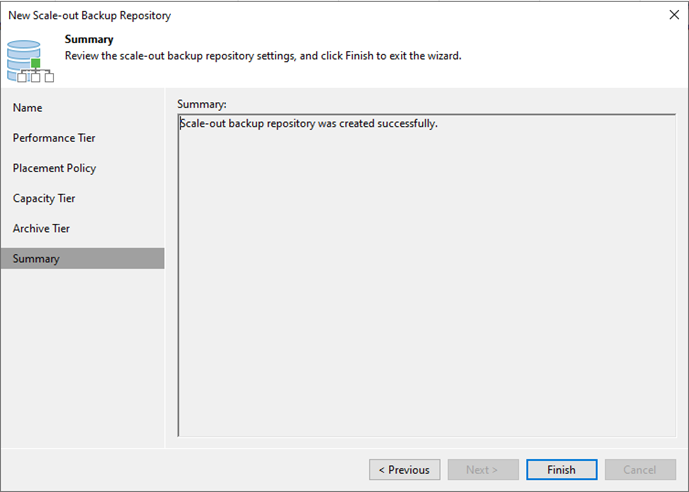The height and width of the screenshot is (492, 689).
Task: Close the New Scale-out Backup Repository dialog
Action: [674, 15]
